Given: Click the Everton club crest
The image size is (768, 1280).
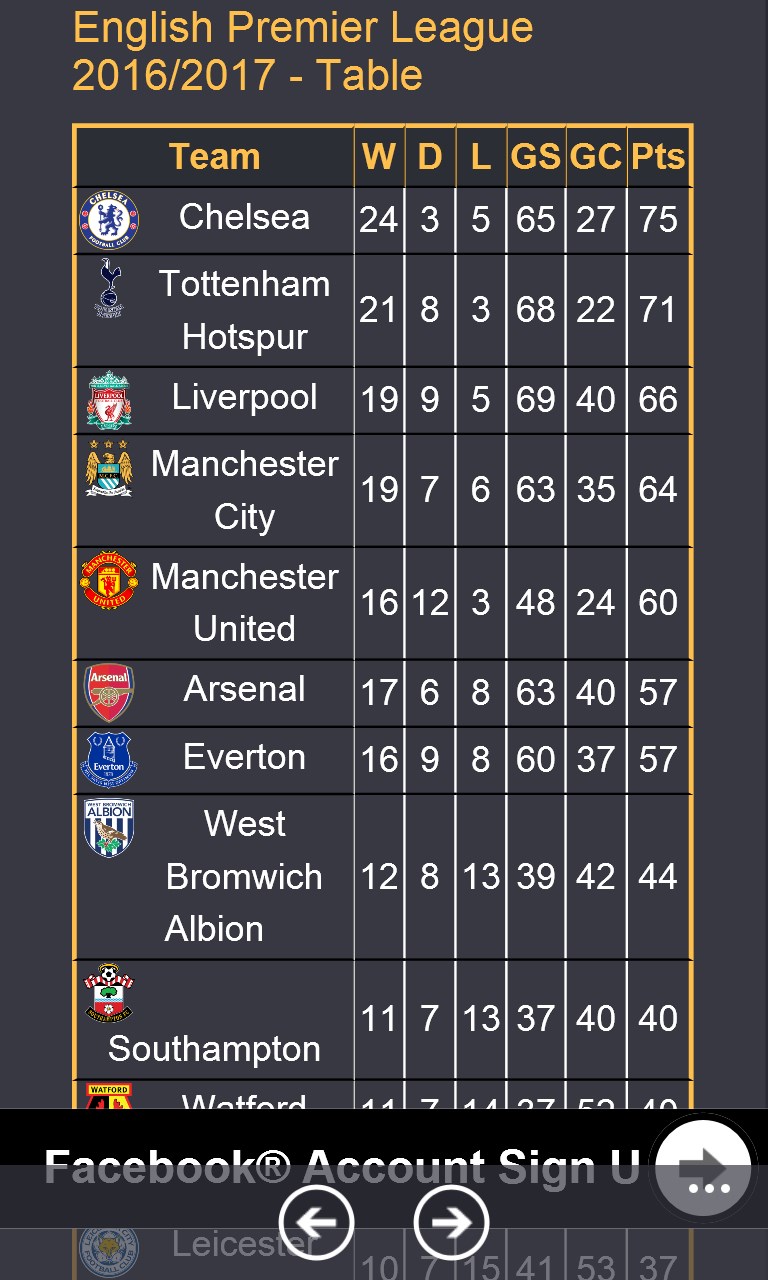Looking at the screenshot, I should click(x=109, y=760).
